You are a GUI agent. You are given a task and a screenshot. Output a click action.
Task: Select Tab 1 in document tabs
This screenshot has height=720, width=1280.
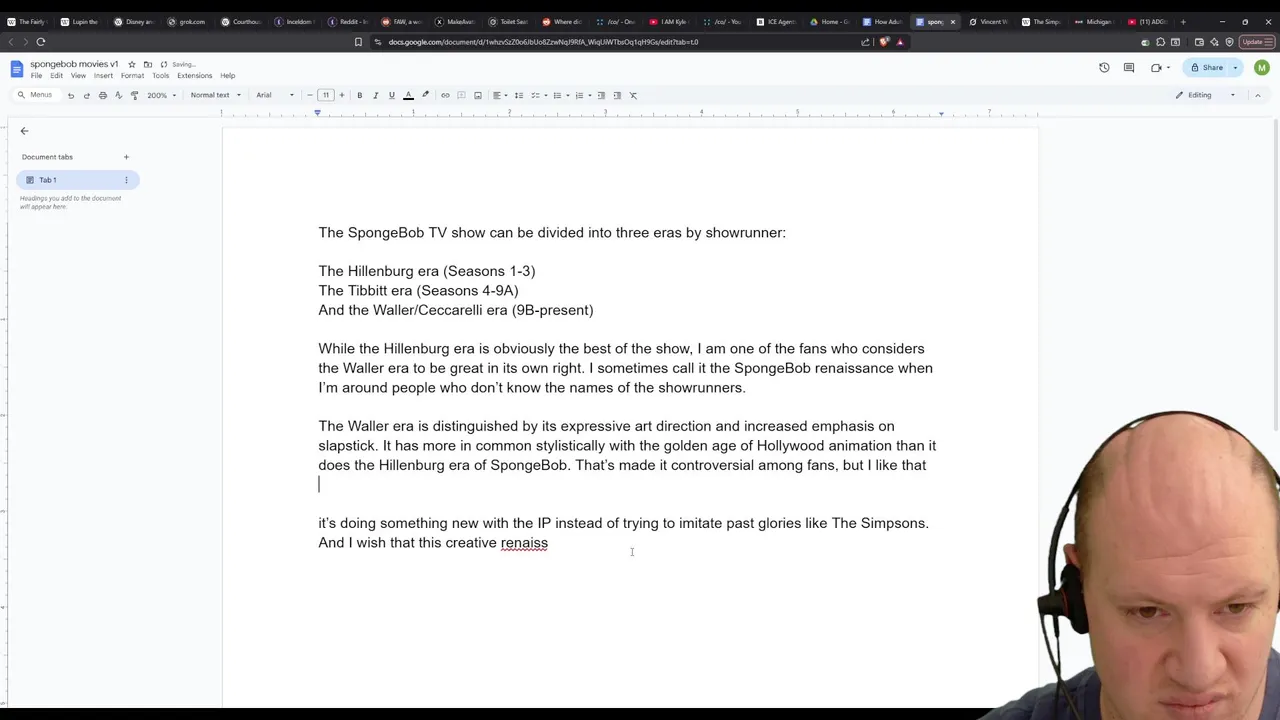77,180
